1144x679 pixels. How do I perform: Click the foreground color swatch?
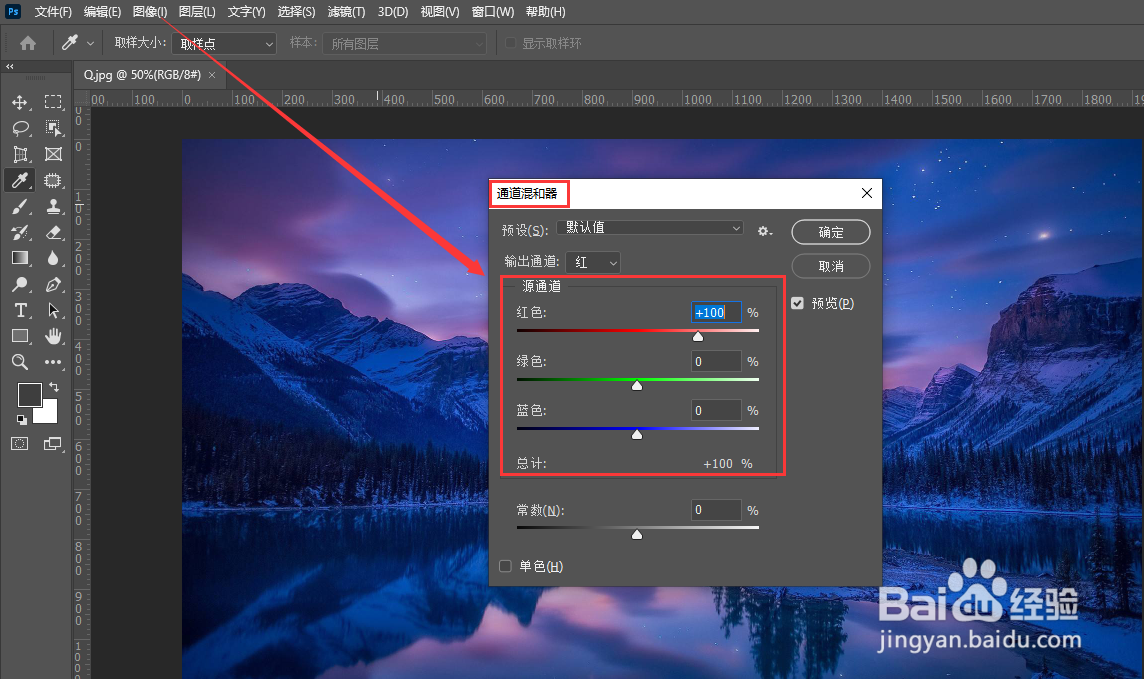(x=29, y=395)
